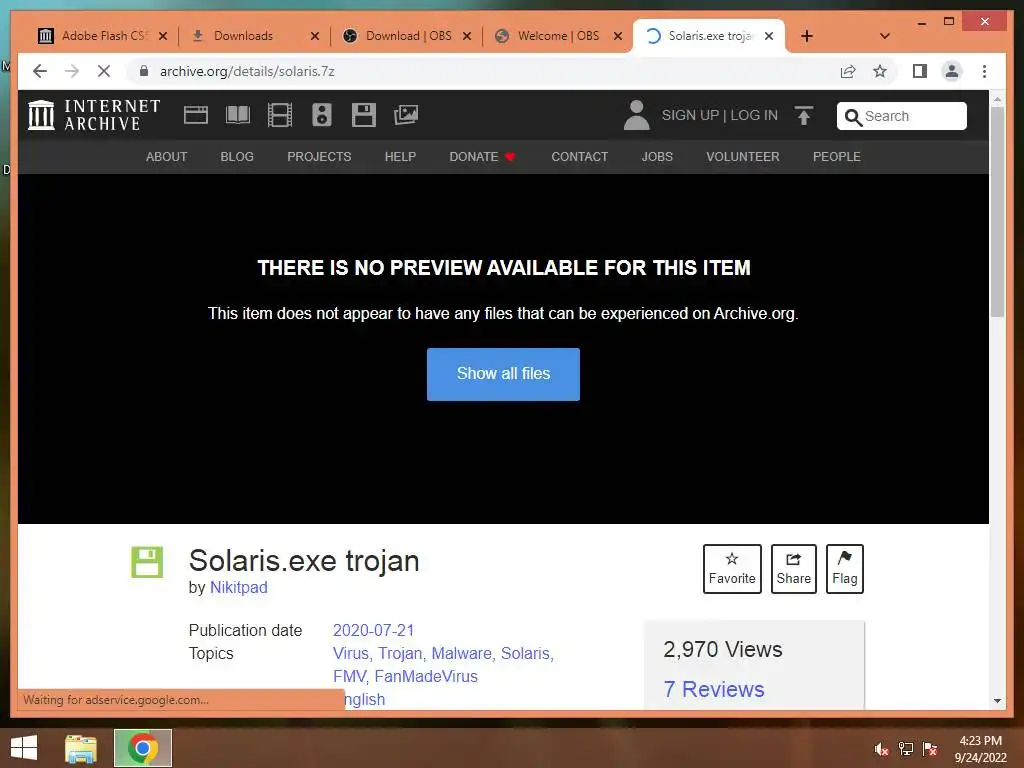1024x768 pixels.
Task: Close the Downloads tab
Action: [x=315, y=36]
